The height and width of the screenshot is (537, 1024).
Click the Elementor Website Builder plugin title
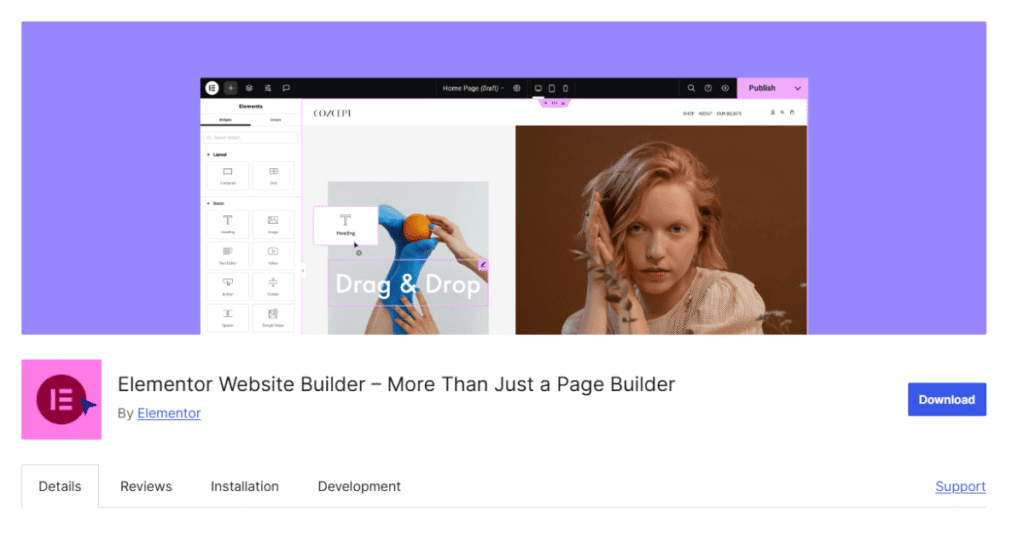[396, 384]
